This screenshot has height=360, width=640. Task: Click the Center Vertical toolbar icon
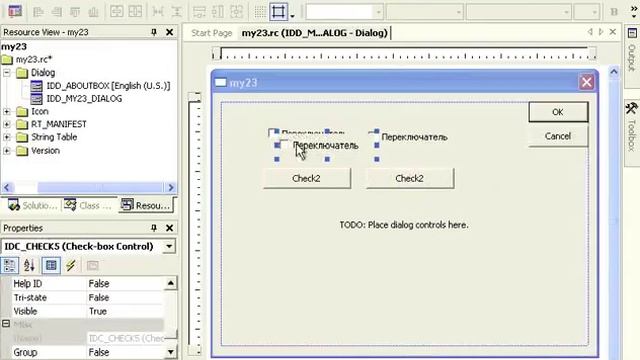117,11
